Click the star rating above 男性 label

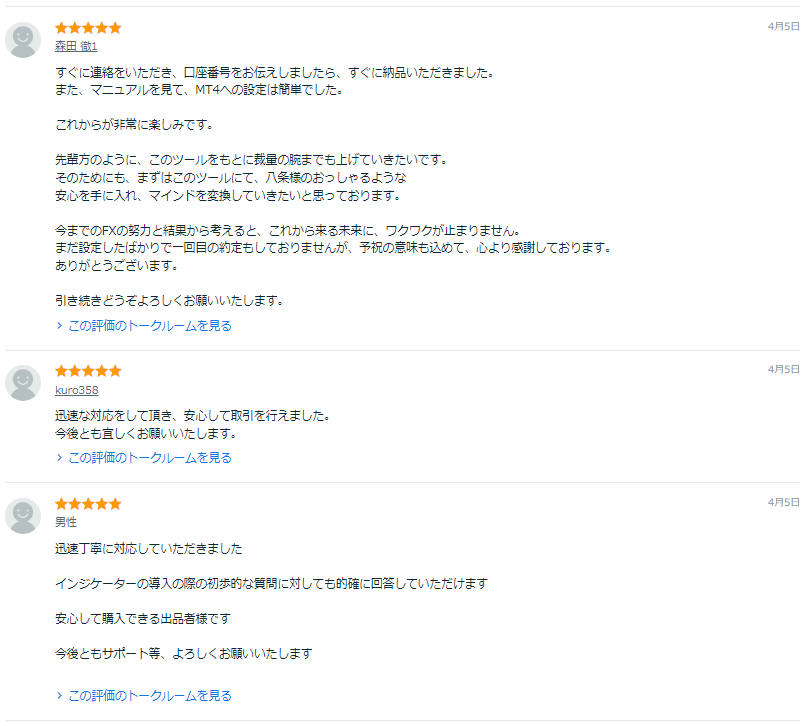[88, 504]
